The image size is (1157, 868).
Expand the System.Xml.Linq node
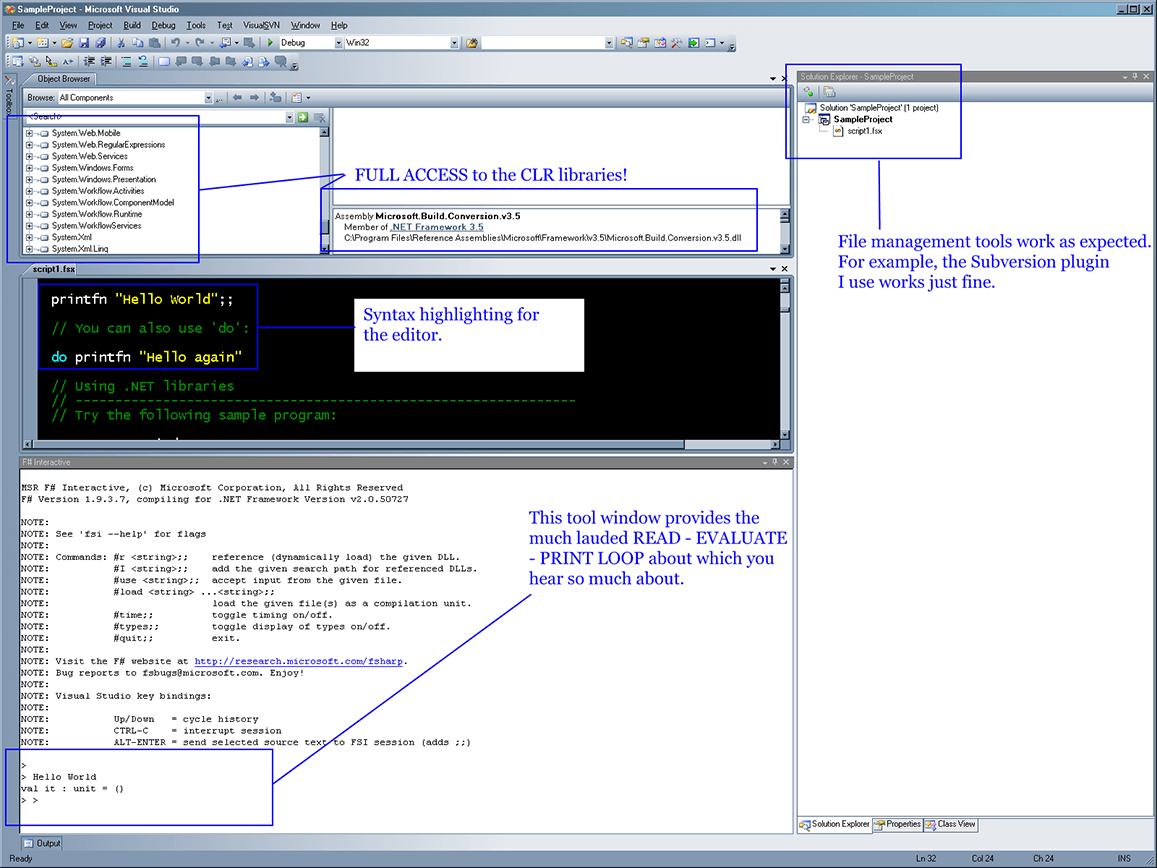click(30, 249)
